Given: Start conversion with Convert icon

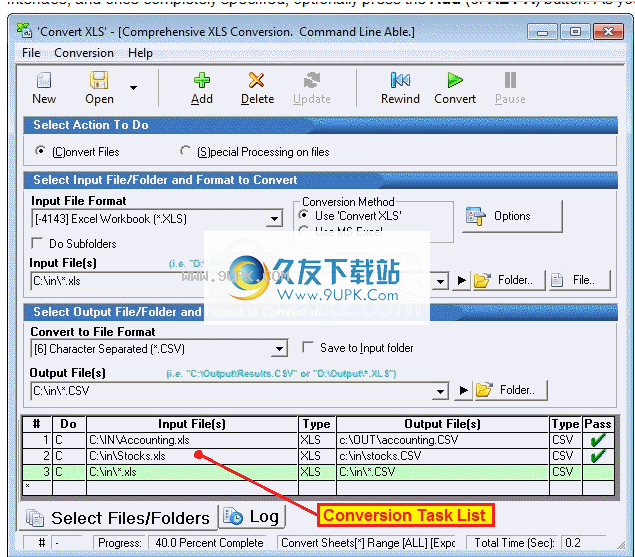Looking at the screenshot, I should (x=455, y=80).
